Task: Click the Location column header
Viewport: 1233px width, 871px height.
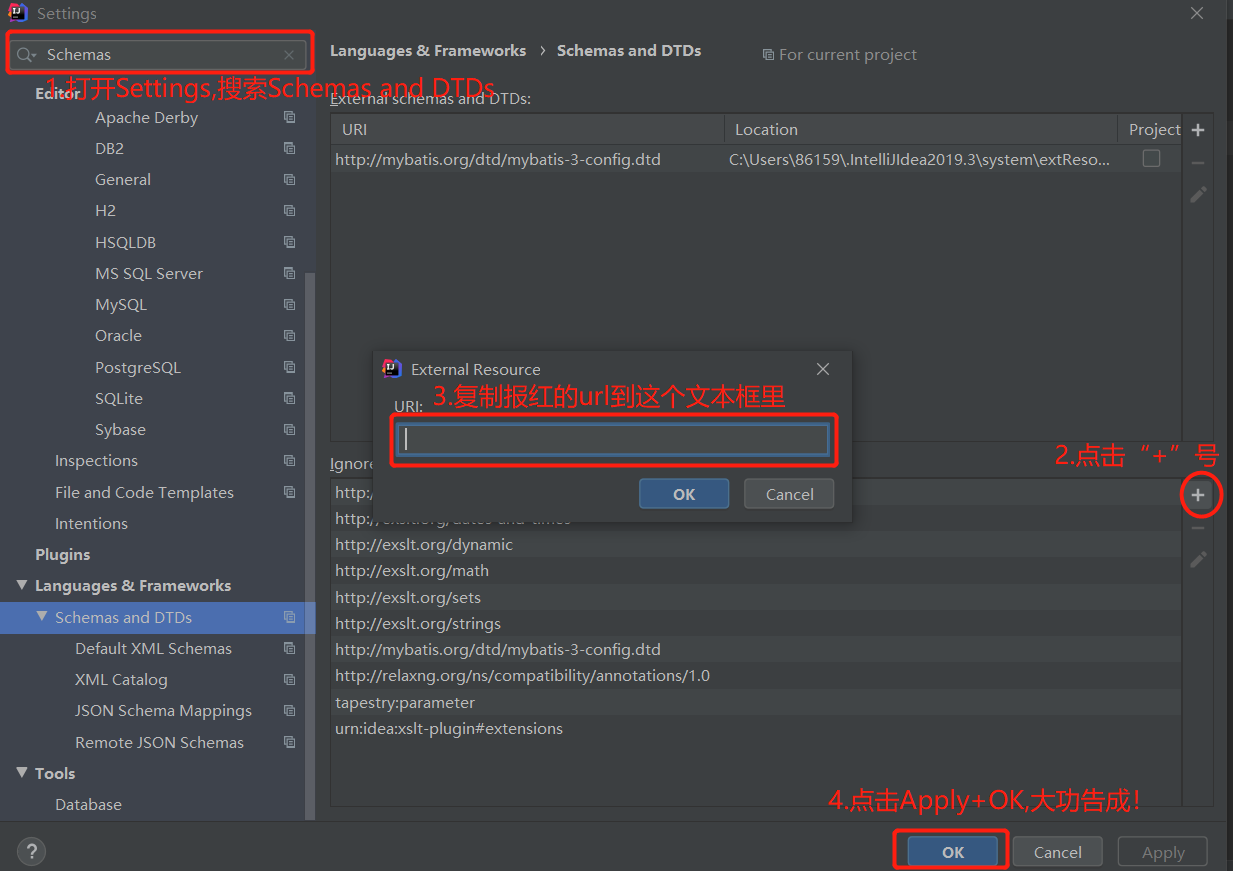Action: click(x=921, y=129)
